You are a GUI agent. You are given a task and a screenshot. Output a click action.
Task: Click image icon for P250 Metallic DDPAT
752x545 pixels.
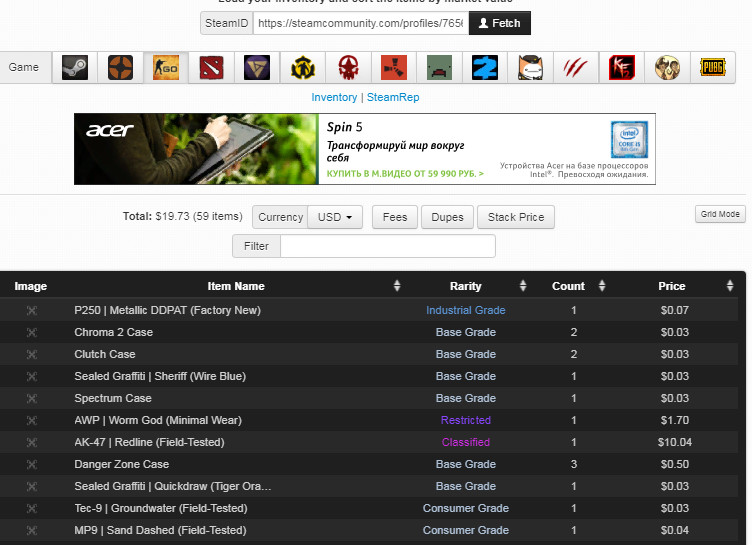click(x=32, y=310)
